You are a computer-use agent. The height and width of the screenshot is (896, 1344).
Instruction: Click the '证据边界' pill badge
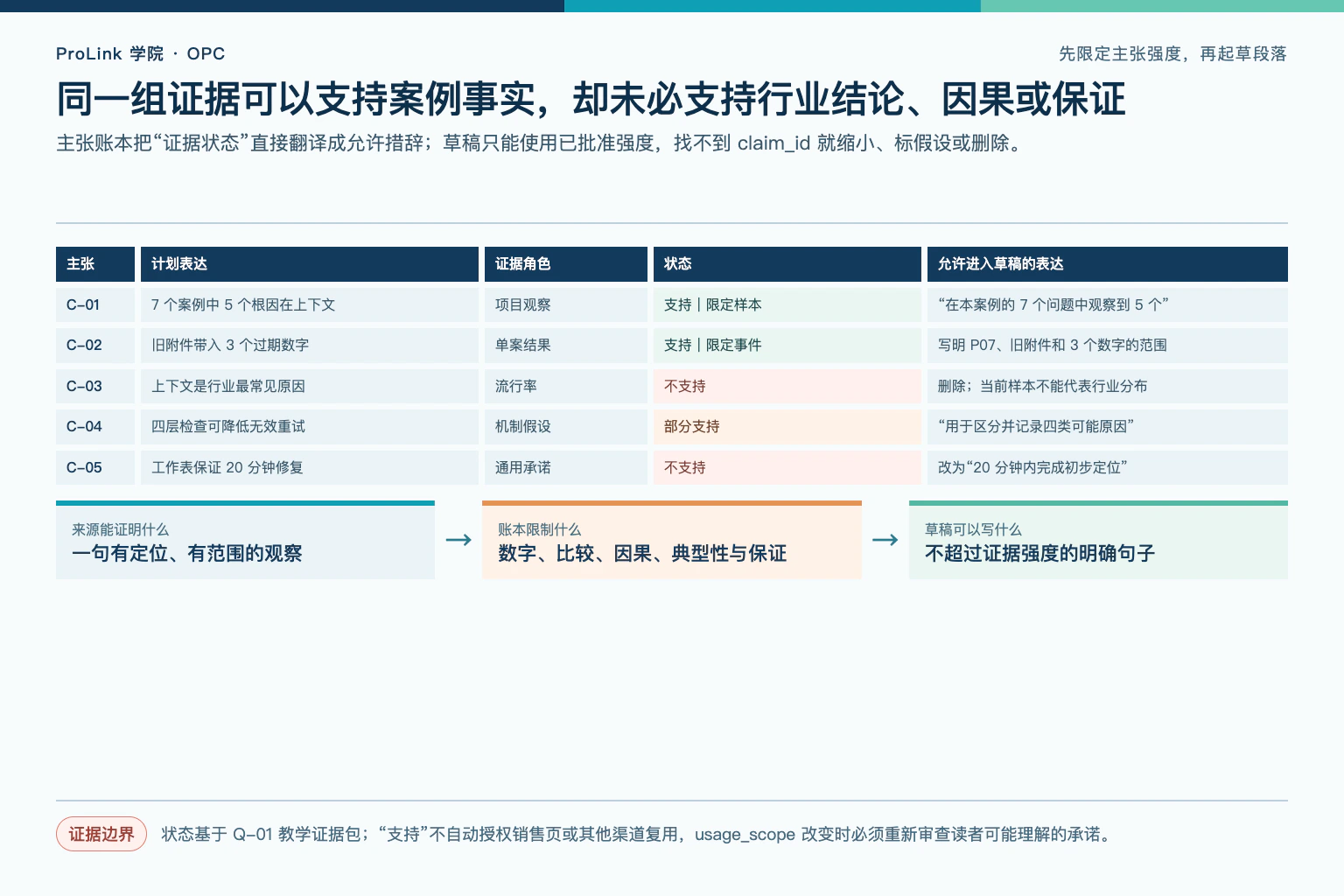pos(101,834)
